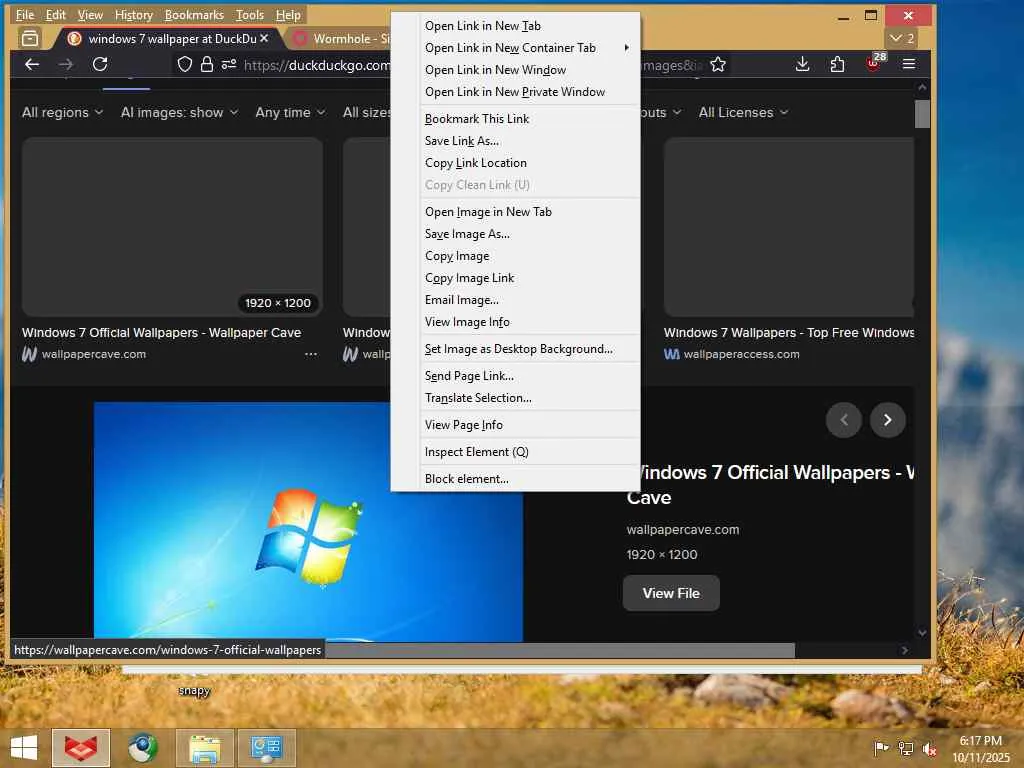Bookmark this page with the star icon
1024x768 pixels.
pos(718,64)
